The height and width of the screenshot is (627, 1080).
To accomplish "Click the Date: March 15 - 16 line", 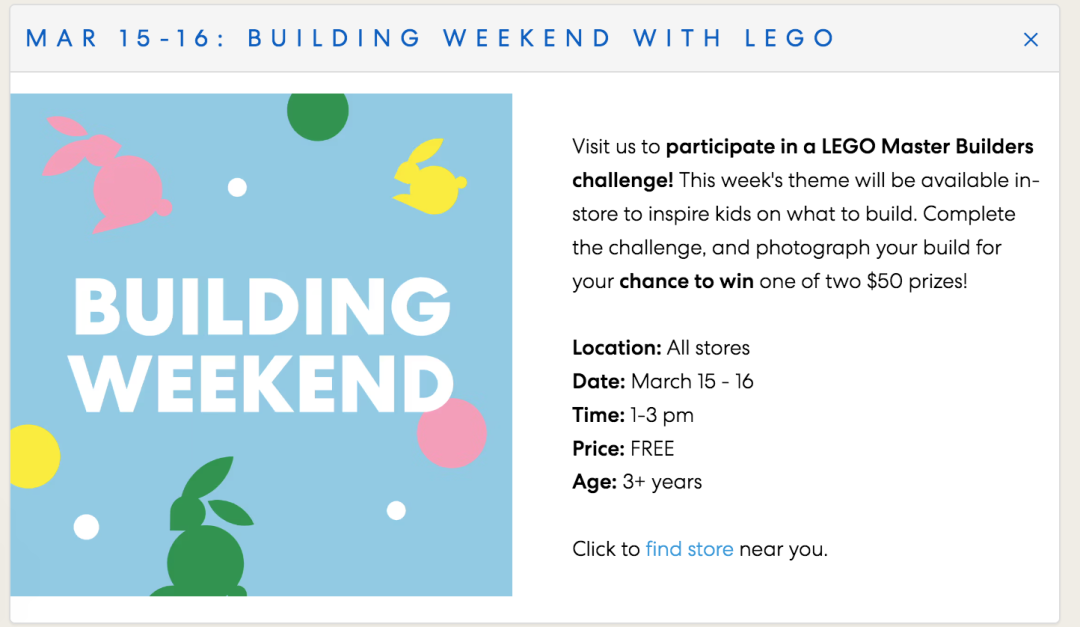I will click(663, 382).
